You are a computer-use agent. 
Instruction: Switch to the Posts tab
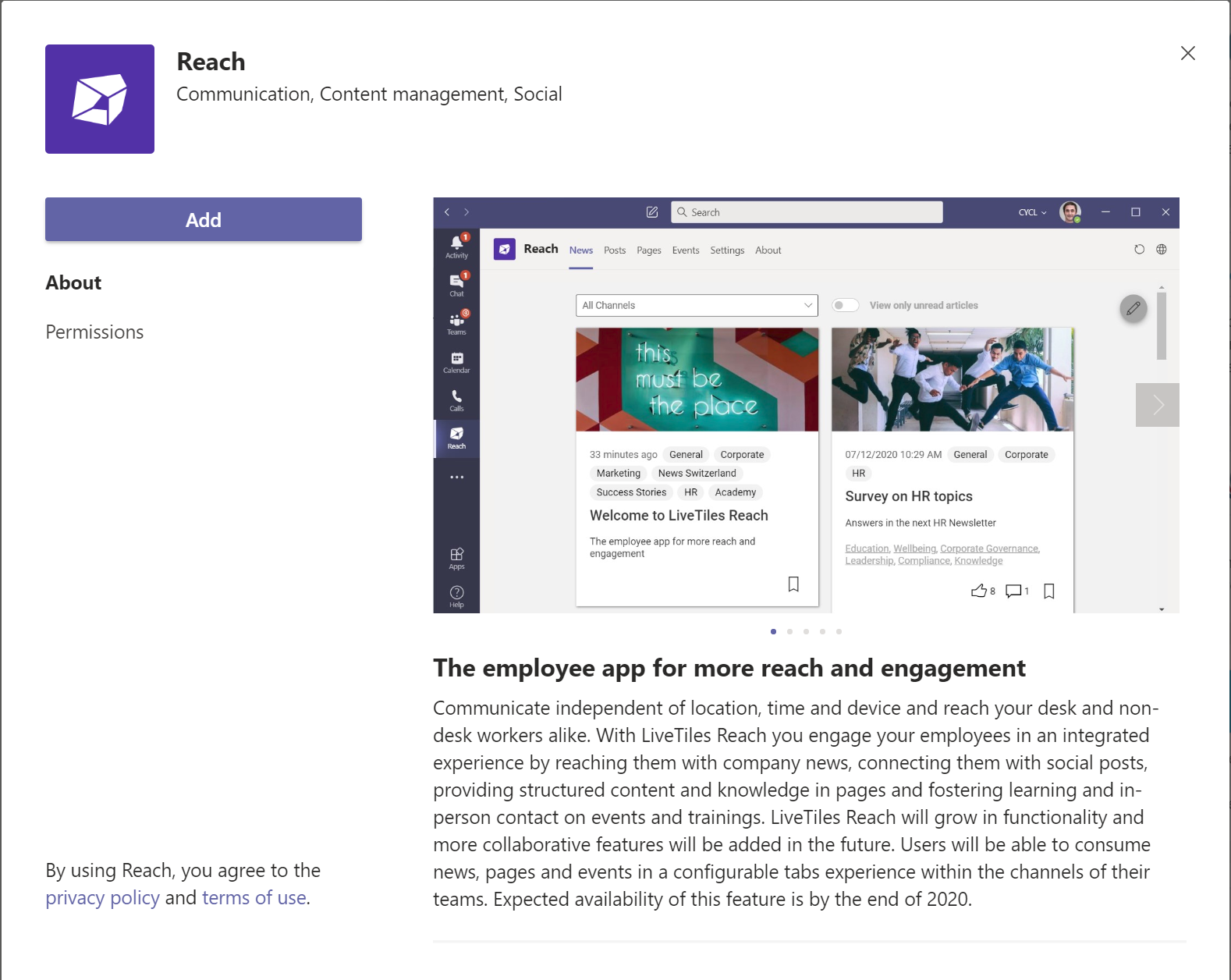615,250
